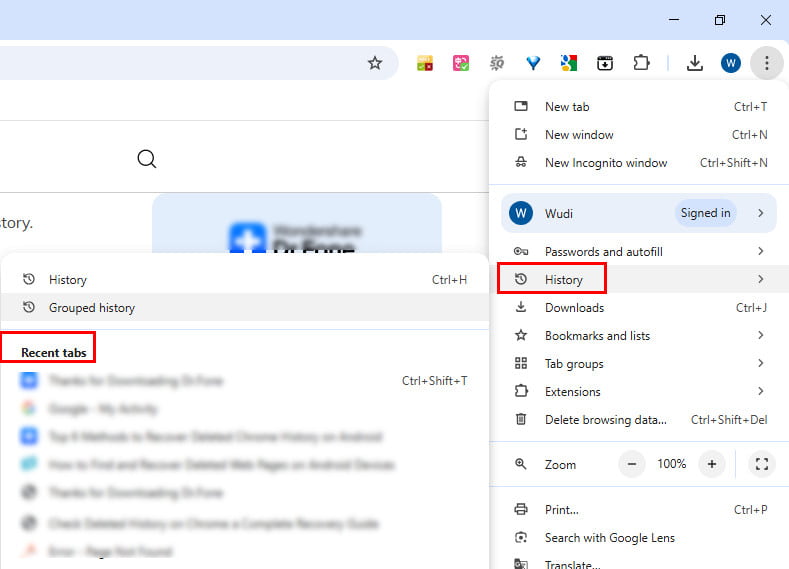Open the Extensions puzzle piece icon
Image resolution: width=789 pixels, height=569 pixels.
642,63
